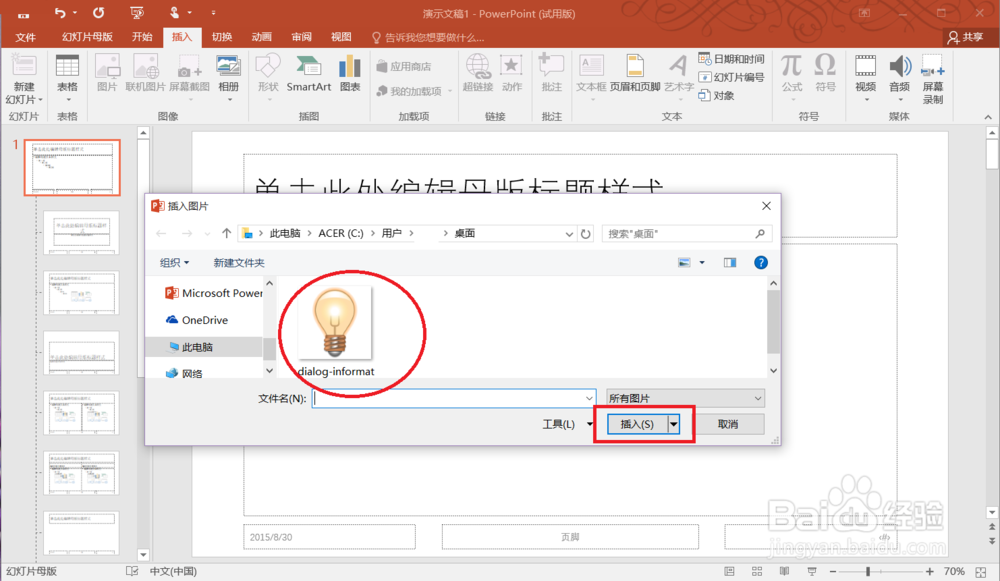Switch to Slide Sorter view icon
The image size is (1000, 581).
point(757,571)
